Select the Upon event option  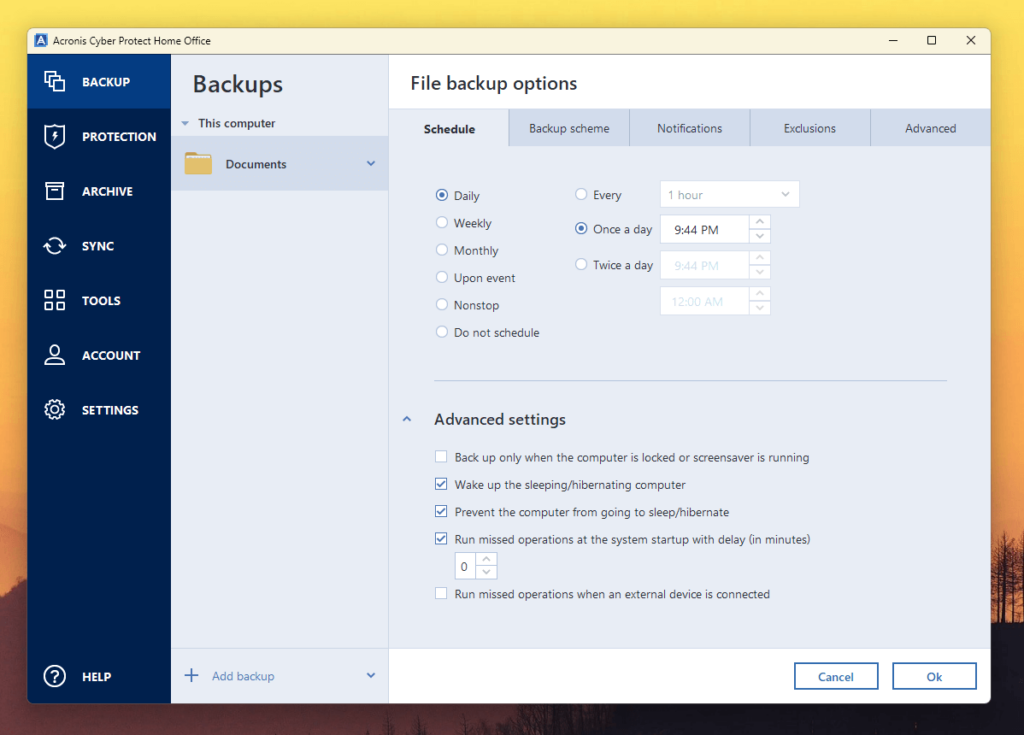pyautogui.click(x=442, y=277)
